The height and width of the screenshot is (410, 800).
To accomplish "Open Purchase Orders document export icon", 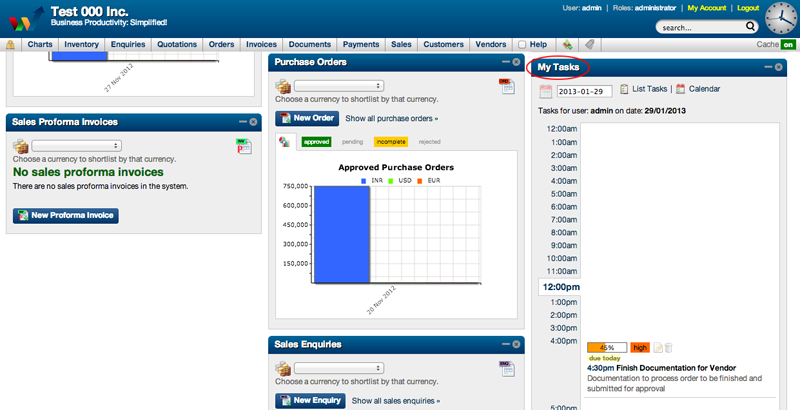I will (506, 87).
